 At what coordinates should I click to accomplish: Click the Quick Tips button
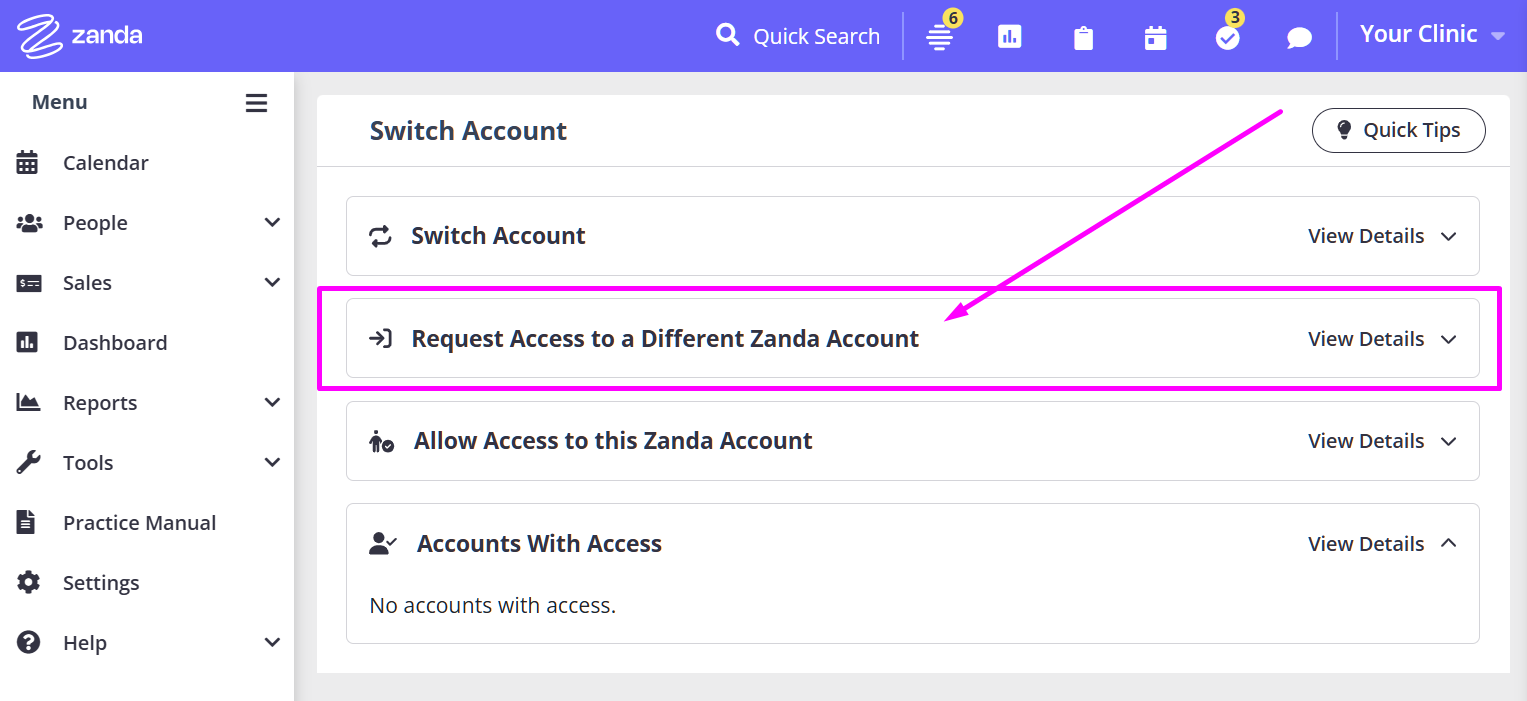(1398, 130)
